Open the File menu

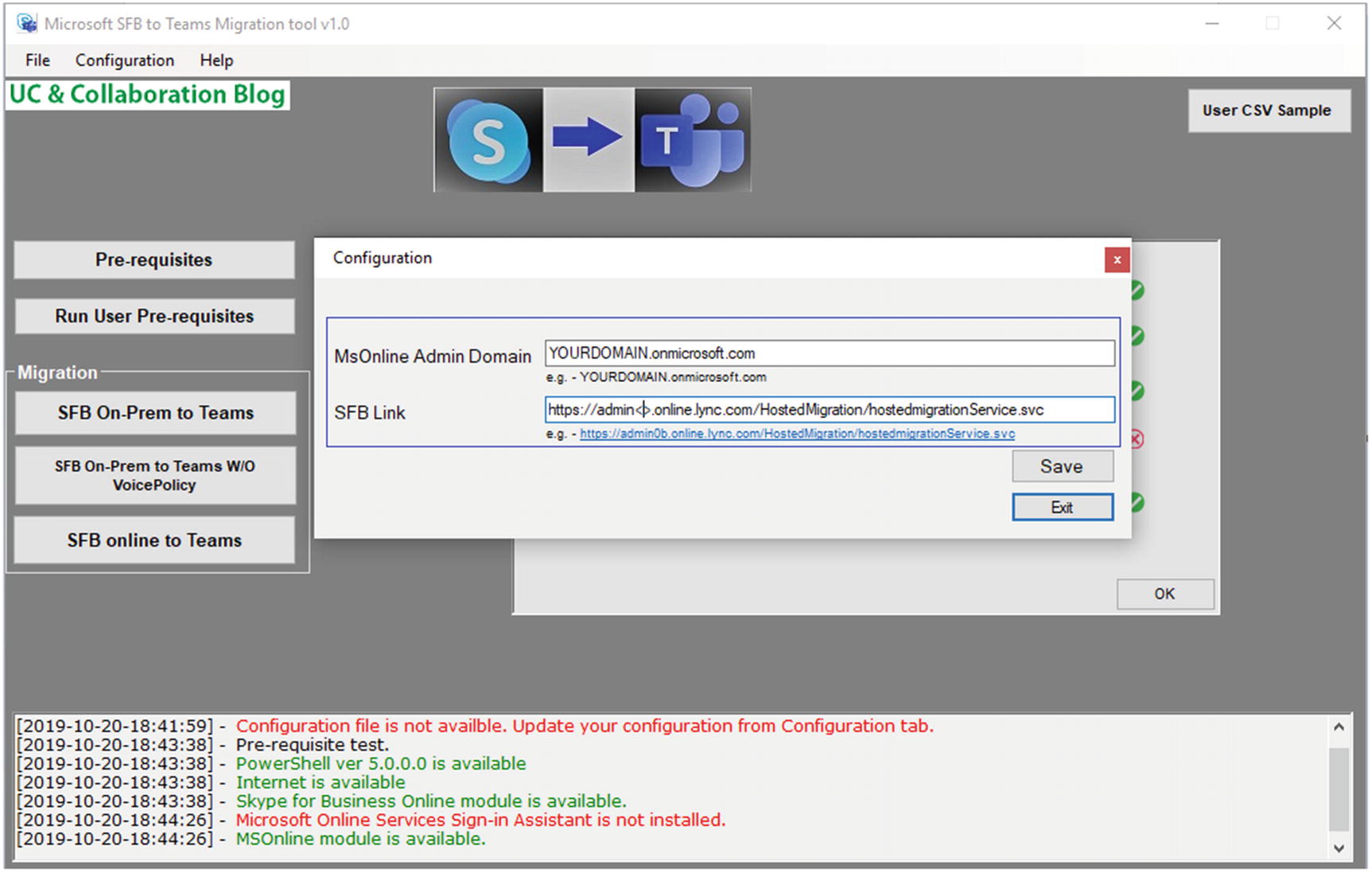(x=37, y=60)
